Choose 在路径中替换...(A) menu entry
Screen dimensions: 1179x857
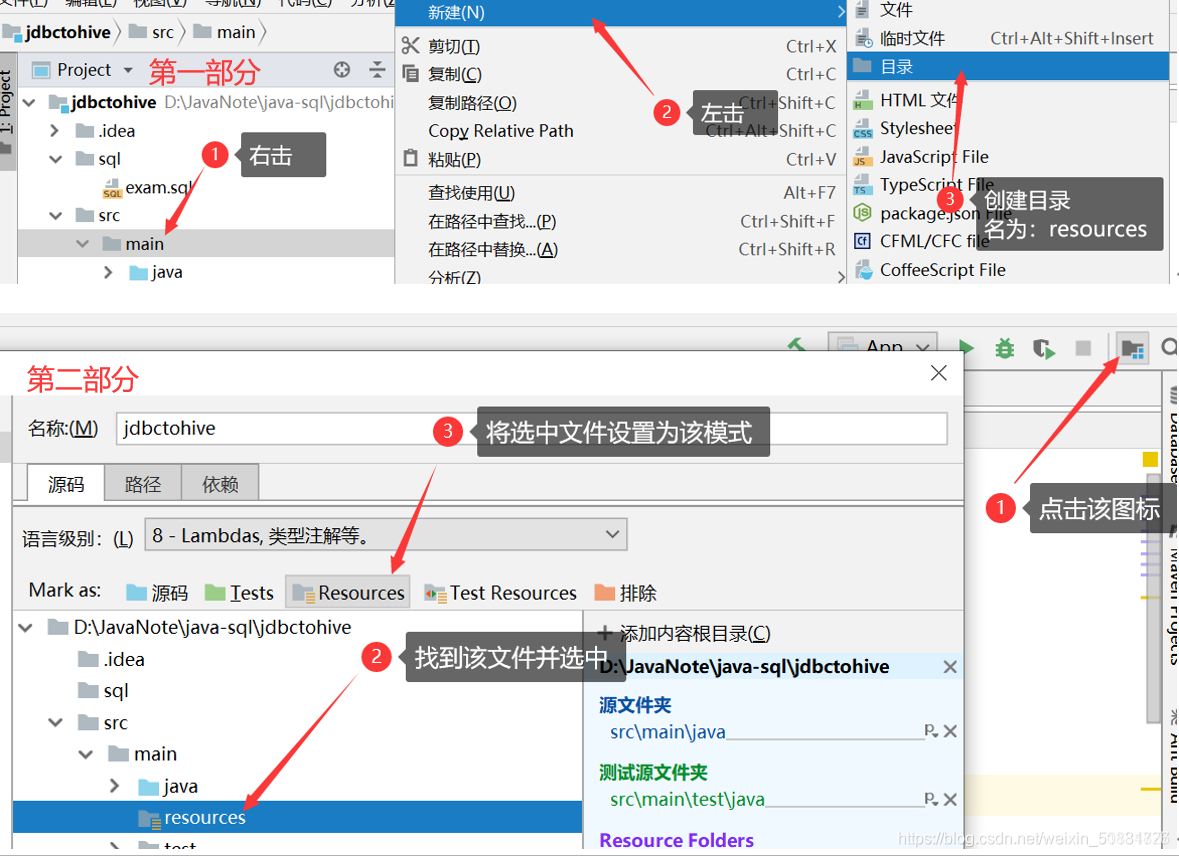(620, 250)
